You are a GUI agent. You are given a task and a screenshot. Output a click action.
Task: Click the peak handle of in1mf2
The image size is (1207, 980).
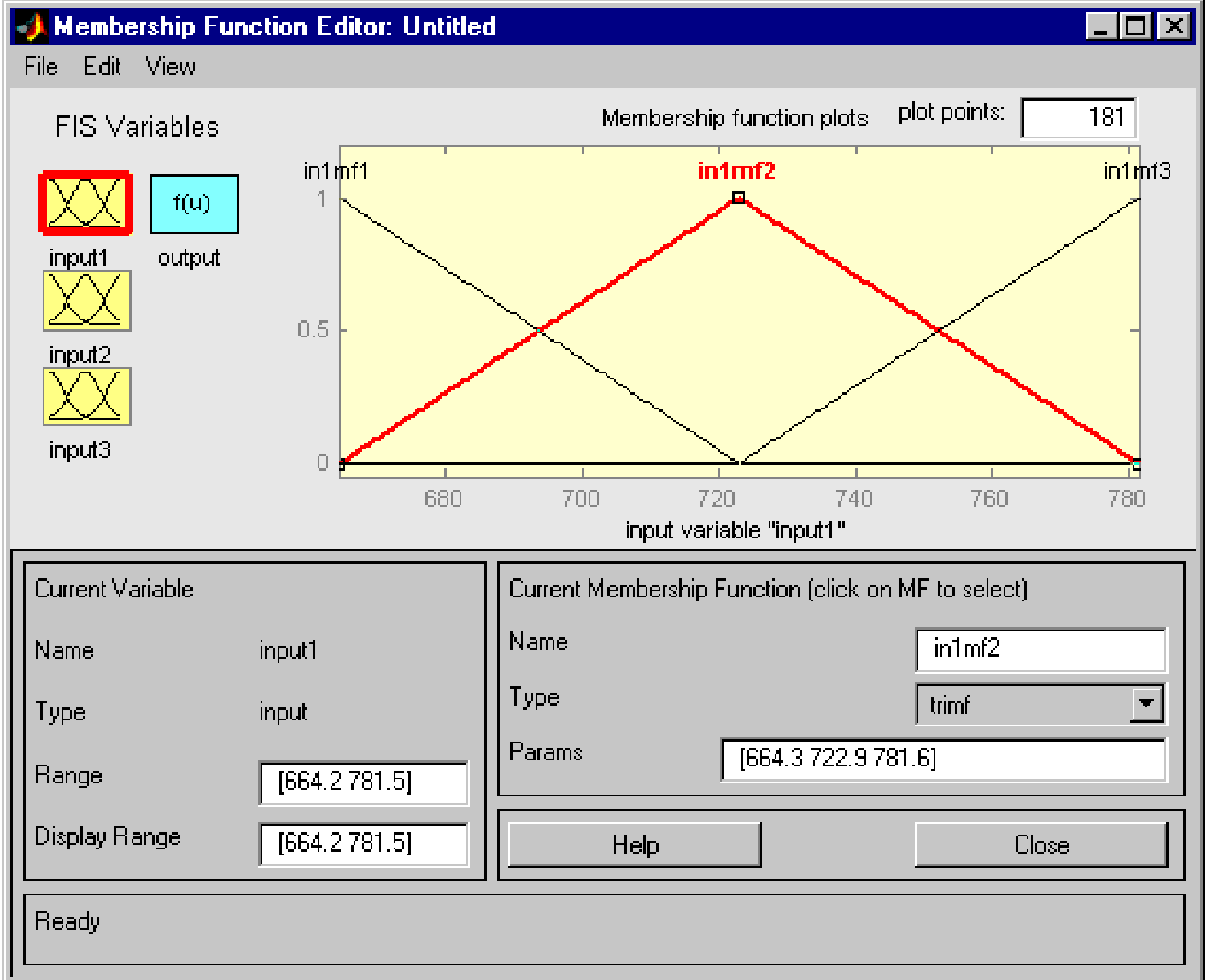pyautogui.click(x=738, y=198)
